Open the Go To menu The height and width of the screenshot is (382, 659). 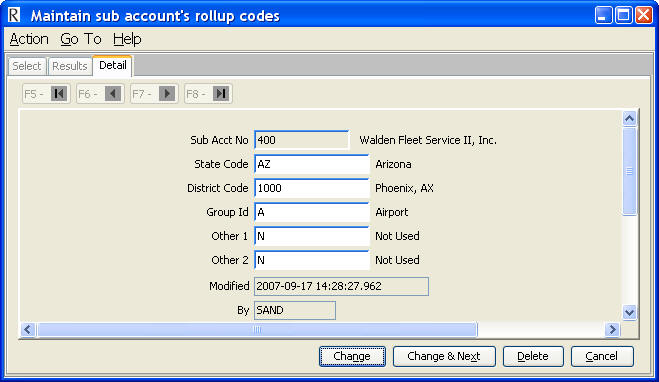point(81,39)
